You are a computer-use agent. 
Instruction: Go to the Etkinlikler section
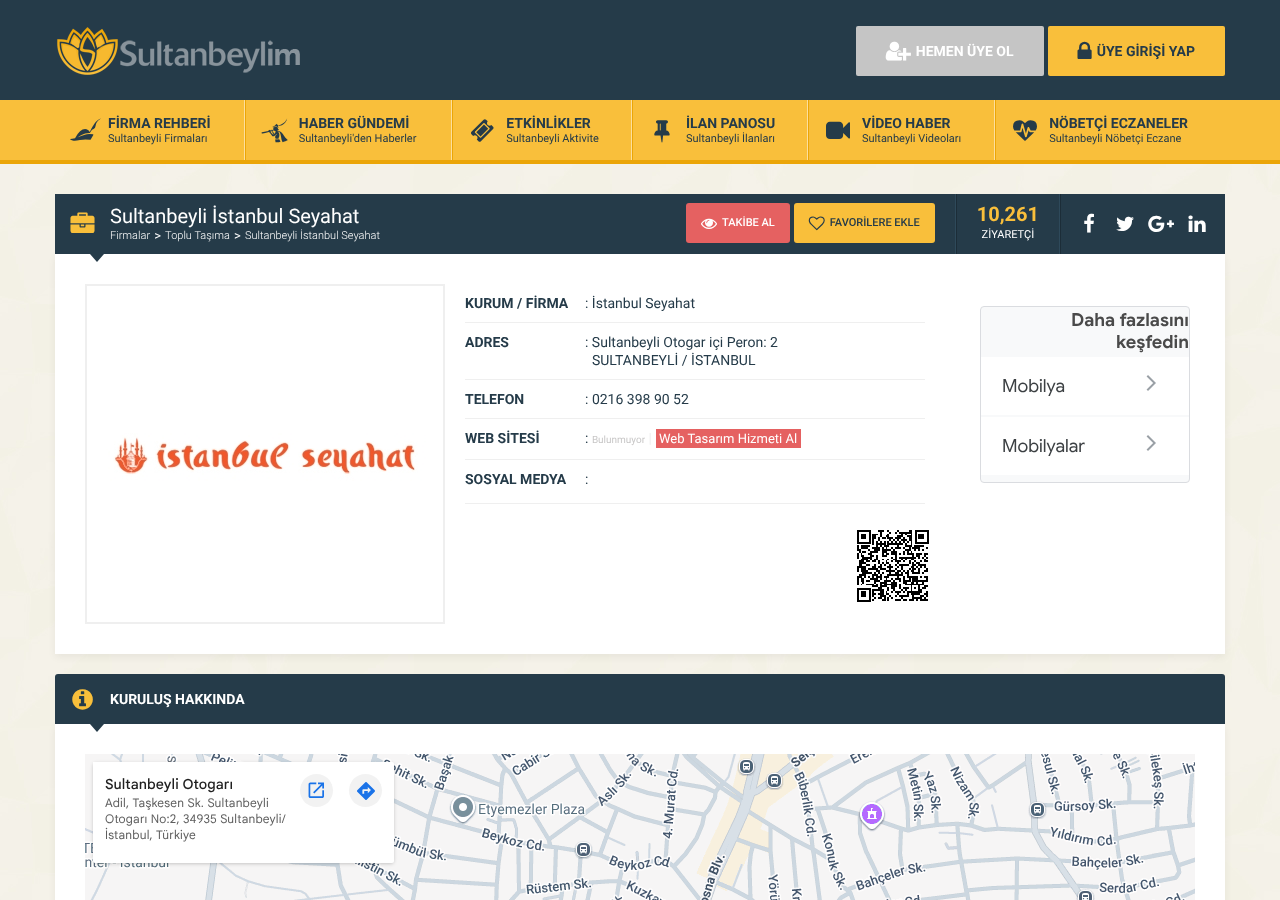(542, 130)
